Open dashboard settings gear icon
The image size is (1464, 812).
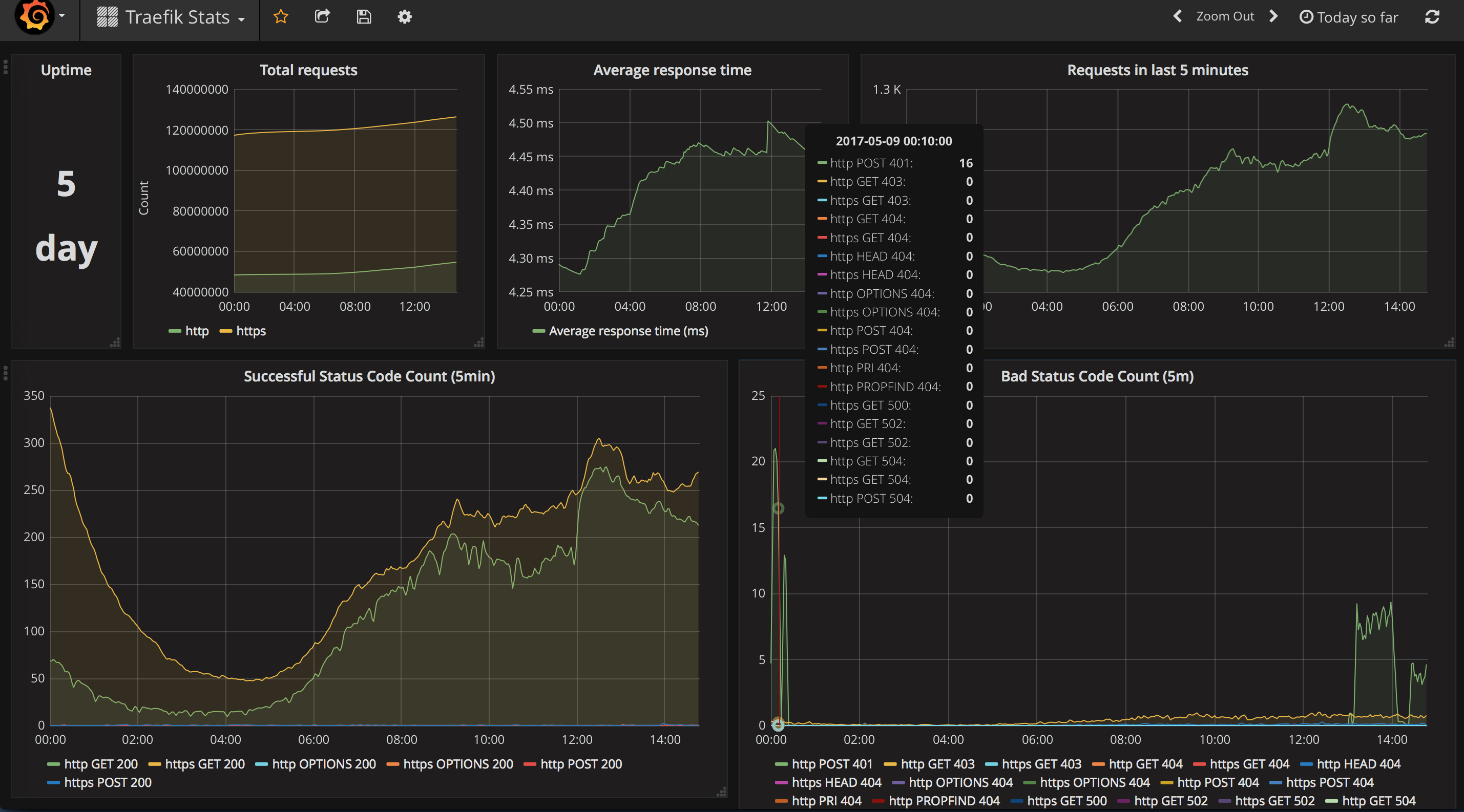click(x=405, y=17)
